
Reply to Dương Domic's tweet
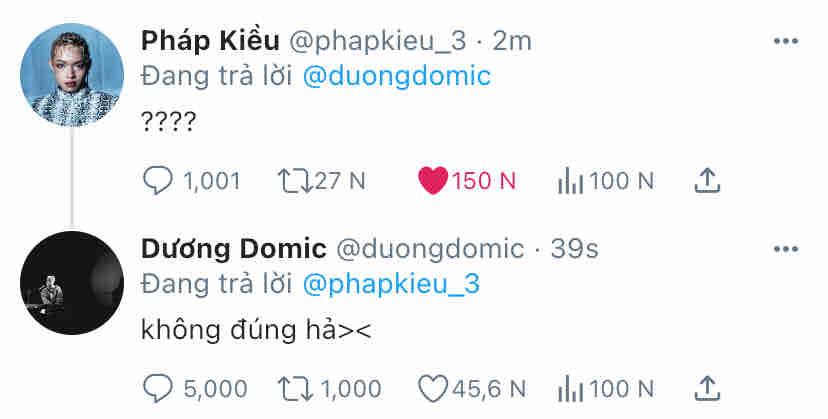coord(160,388)
